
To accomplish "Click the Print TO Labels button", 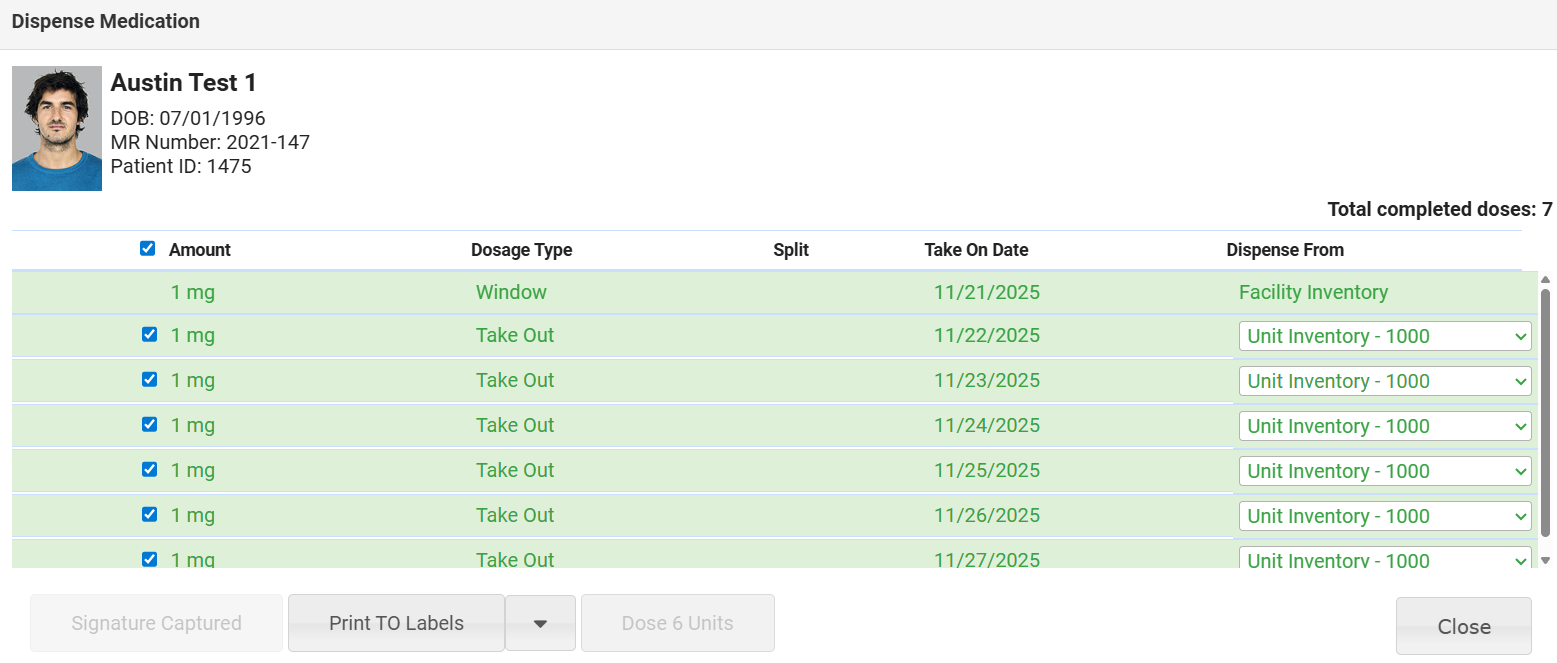I will pyautogui.click(x=396, y=623).
